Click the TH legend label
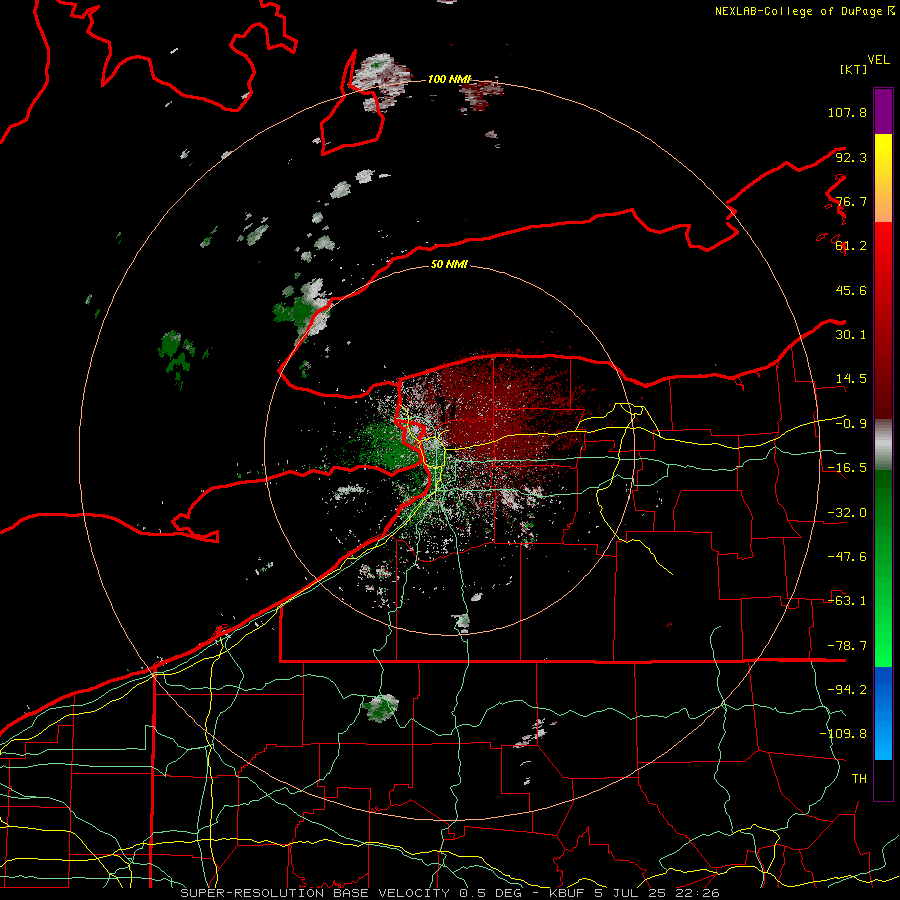Image resolution: width=900 pixels, height=900 pixels. coord(859,779)
